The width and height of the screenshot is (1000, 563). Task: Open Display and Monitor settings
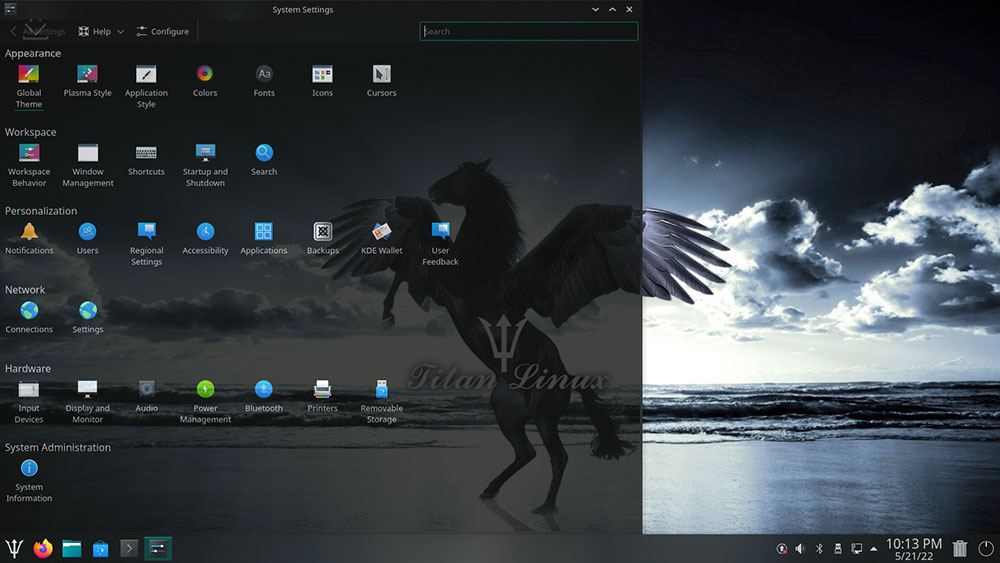[88, 390]
